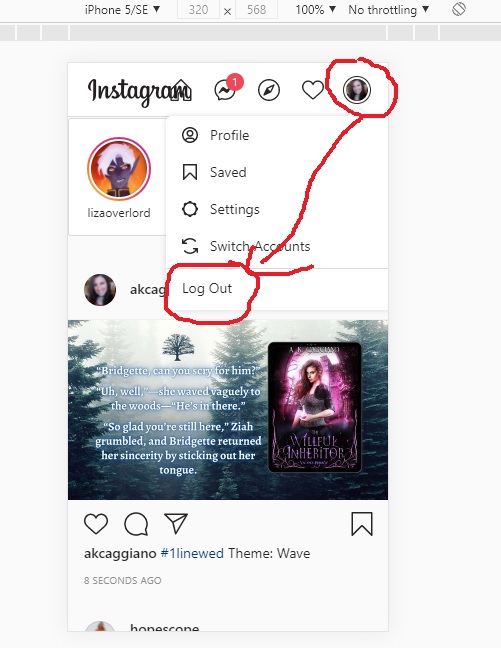This screenshot has height=648, width=501.
Task: Toggle device rotation icon in toolbar
Action: coord(459,9)
